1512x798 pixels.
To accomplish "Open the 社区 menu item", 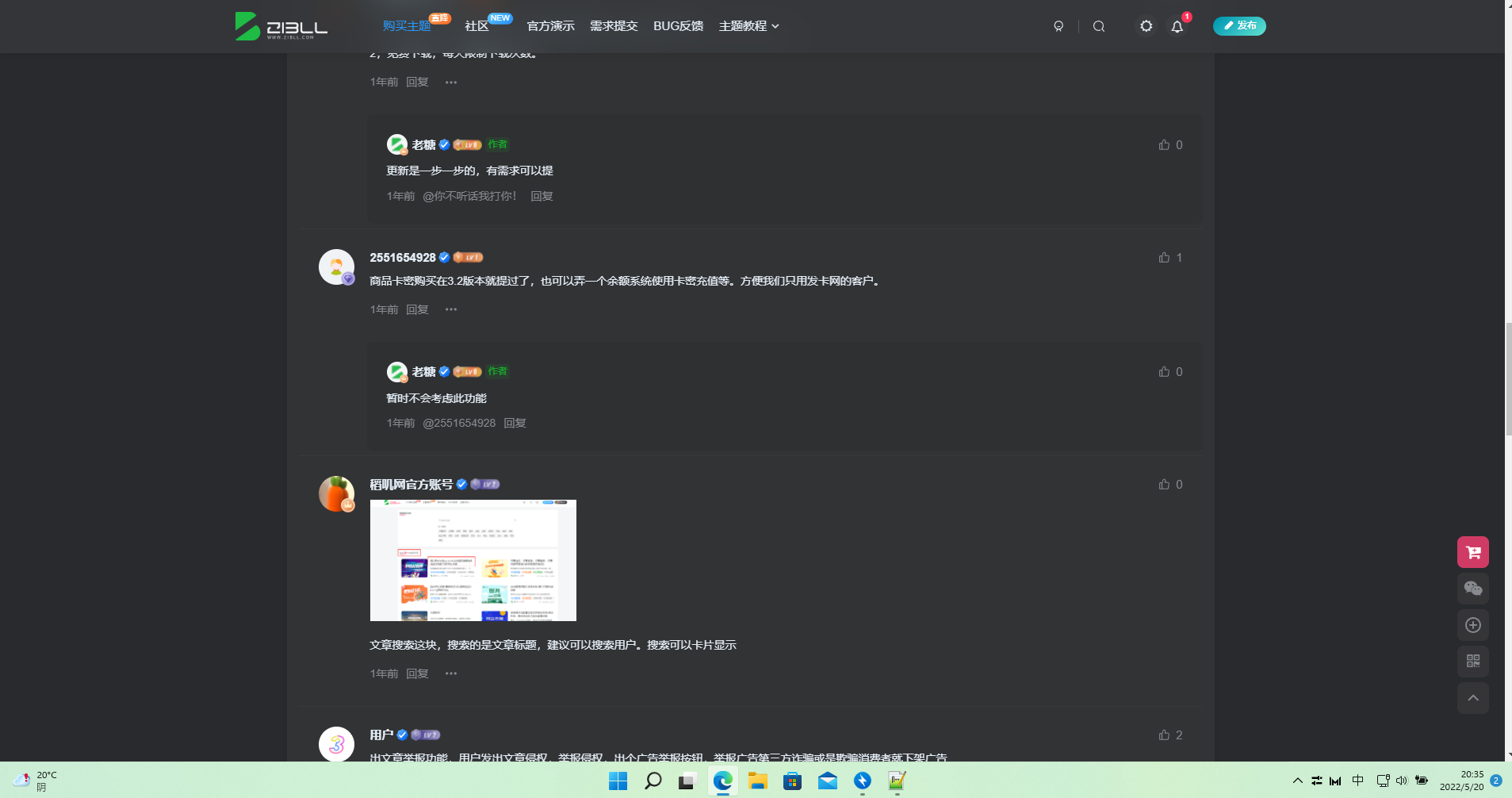I will (477, 26).
